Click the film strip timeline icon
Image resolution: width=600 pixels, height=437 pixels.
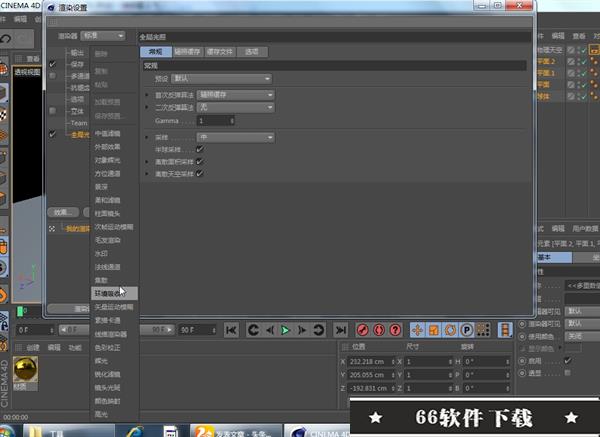(x=505, y=330)
